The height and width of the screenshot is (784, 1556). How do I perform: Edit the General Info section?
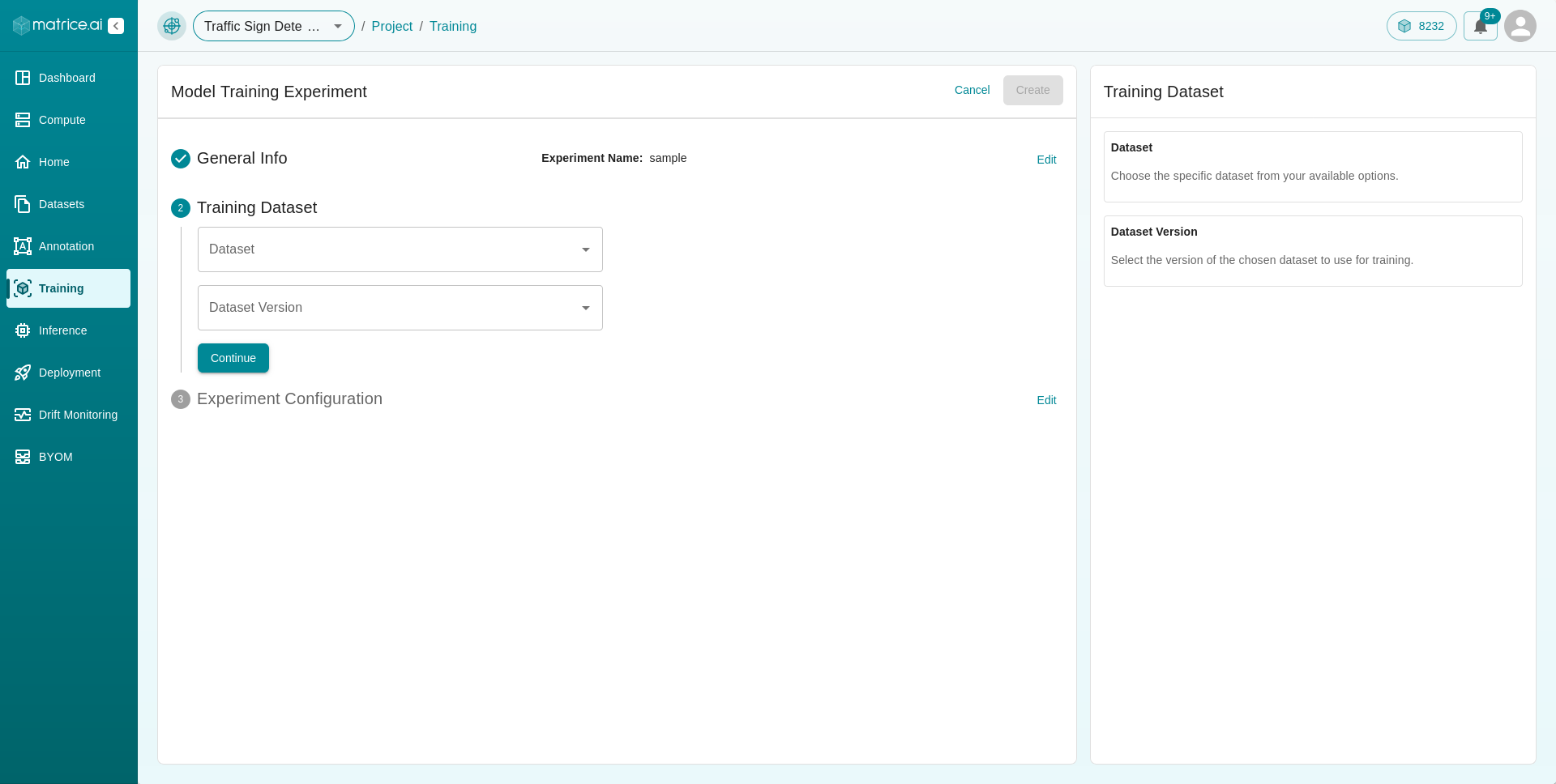coord(1046,160)
